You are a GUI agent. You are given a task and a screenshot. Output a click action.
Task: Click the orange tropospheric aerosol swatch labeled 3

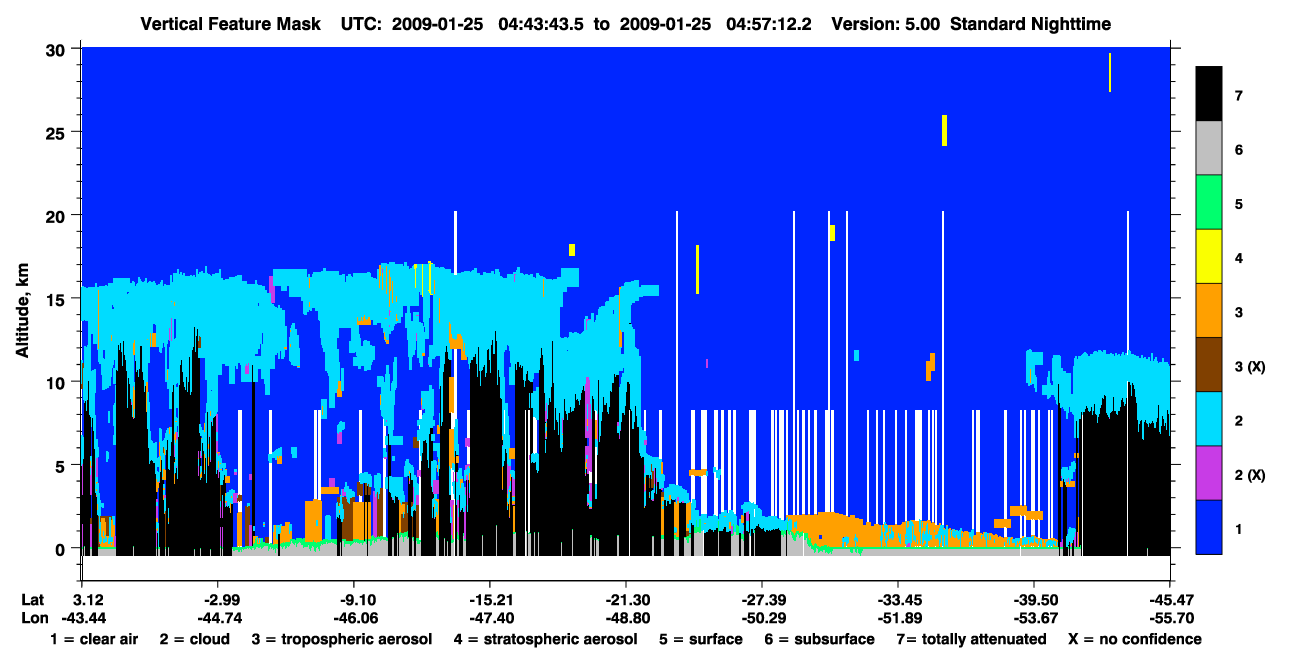[1209, 311]
